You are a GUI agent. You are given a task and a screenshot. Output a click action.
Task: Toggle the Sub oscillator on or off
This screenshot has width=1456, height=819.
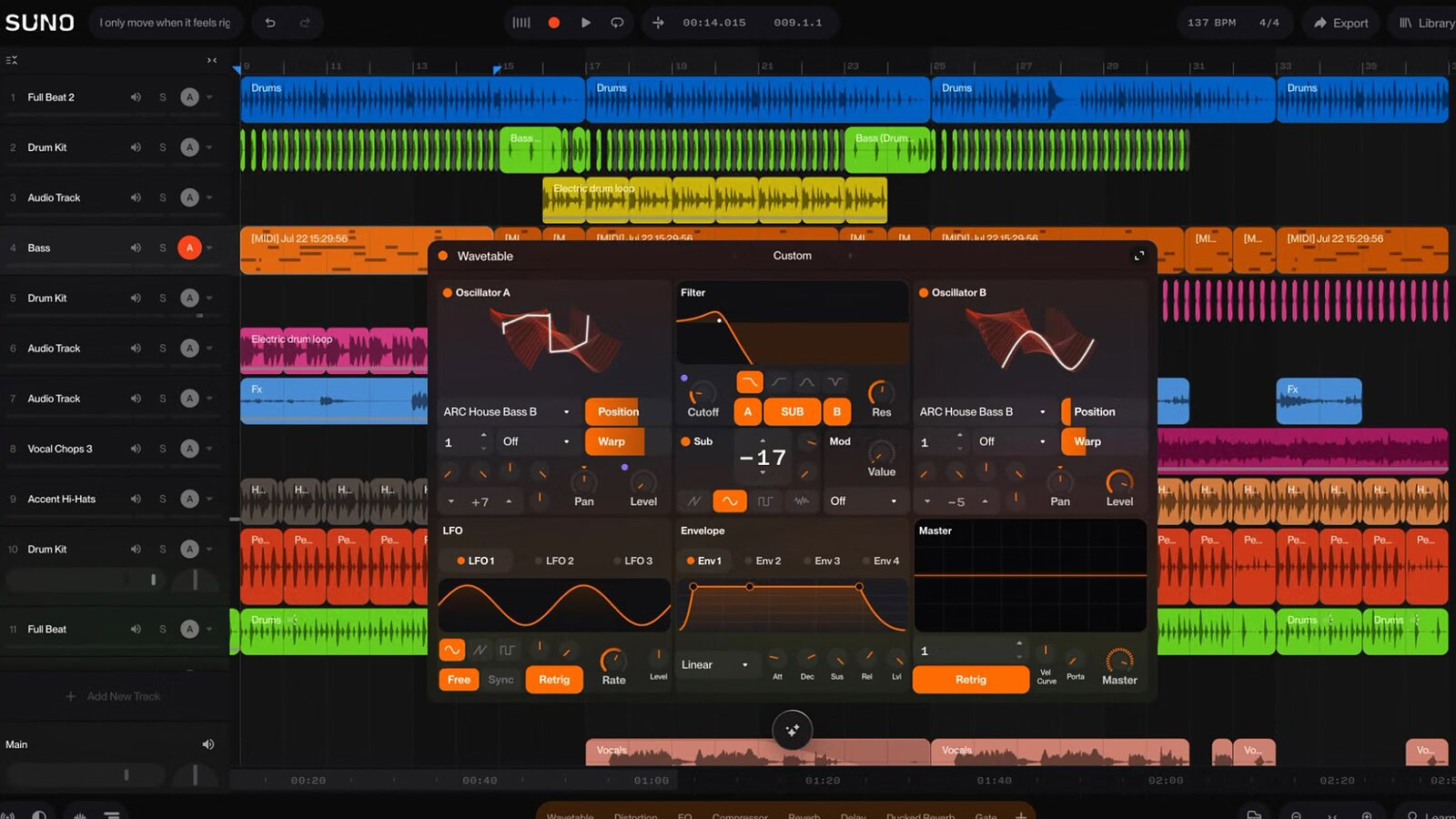point(686,441)
